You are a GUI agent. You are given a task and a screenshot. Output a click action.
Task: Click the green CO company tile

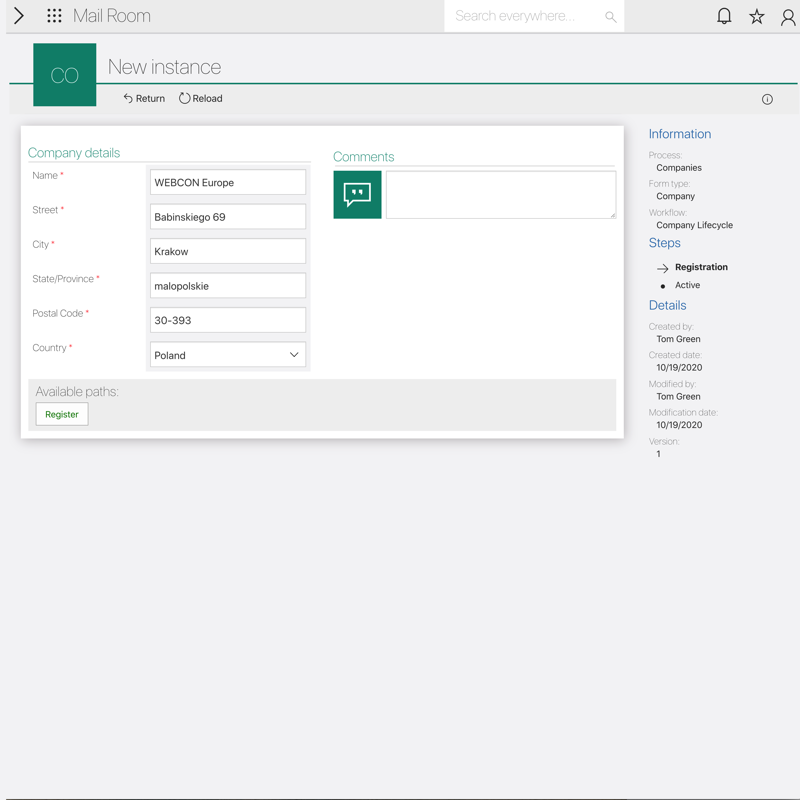(65, 75)
